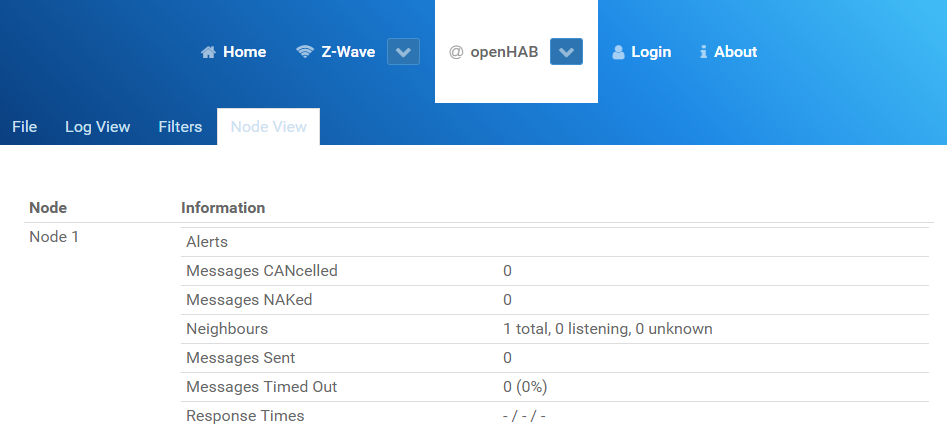Click the Z-Wave wifi signal icon

click(x=305, y=52)
